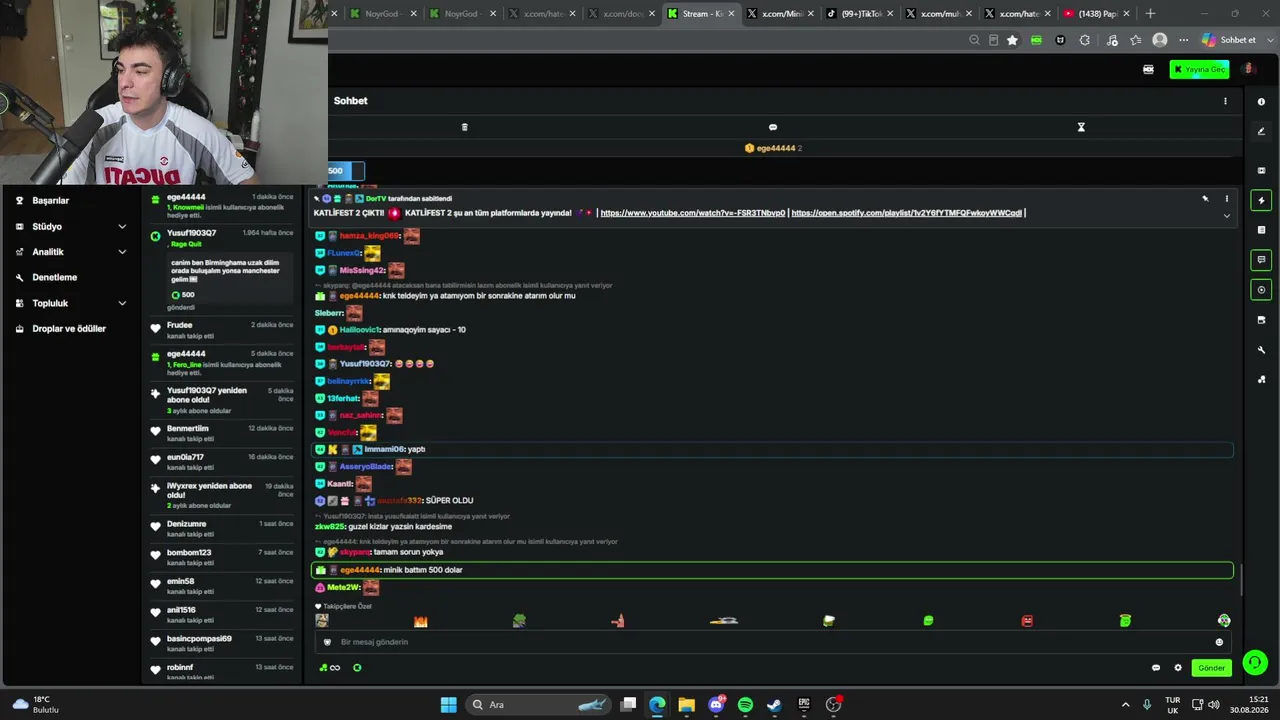Image resolution: width=1280 pixels, height=720 pixels.
Task: Click the Yayına Geç button
Action: (1199, 69)
